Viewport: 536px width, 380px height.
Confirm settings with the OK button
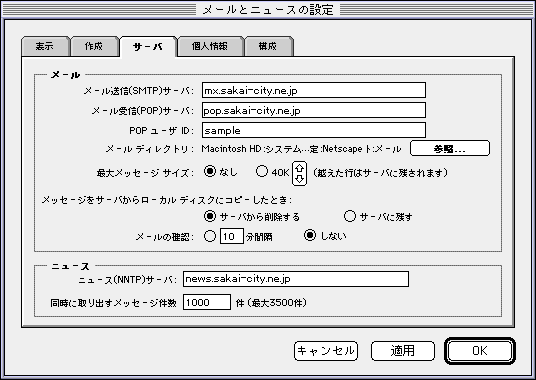(x=480, y=351)
